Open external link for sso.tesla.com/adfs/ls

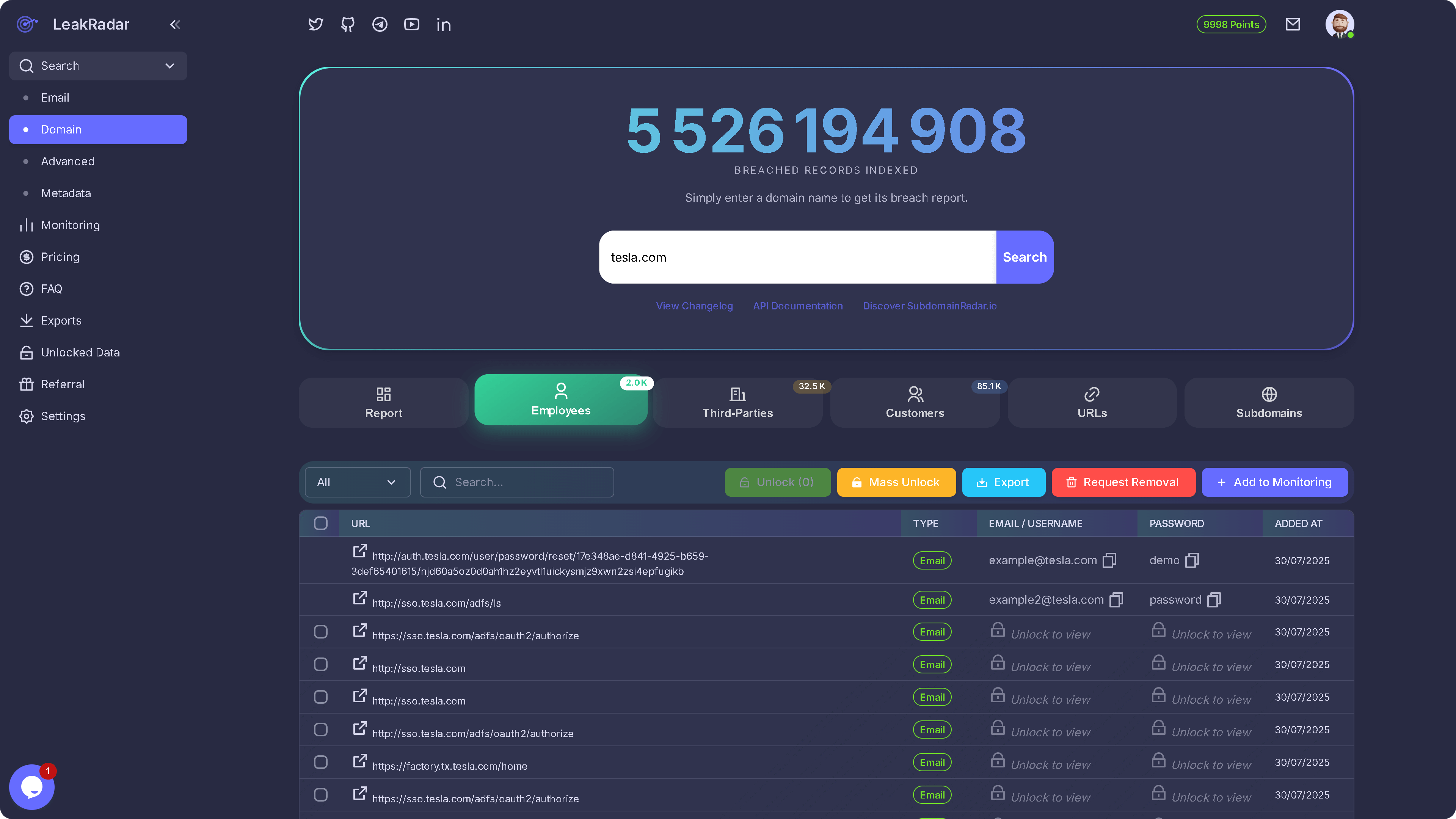[x=359, y=598]
